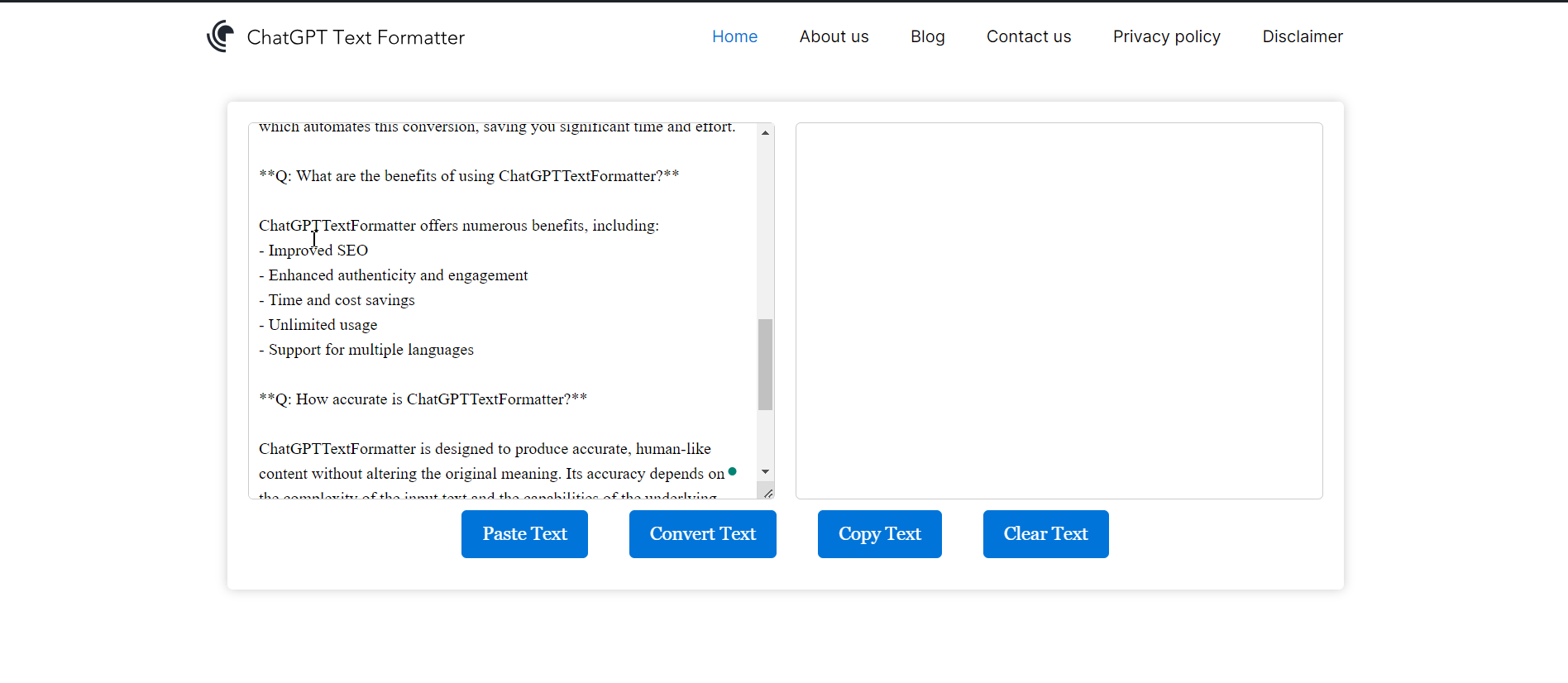Click the textarea resize handle corner
The image size is (1568, 683).
coord(767,493)
